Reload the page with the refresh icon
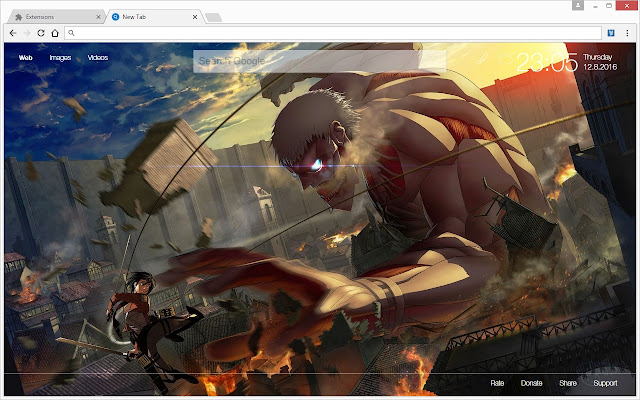 pos(41,33)
